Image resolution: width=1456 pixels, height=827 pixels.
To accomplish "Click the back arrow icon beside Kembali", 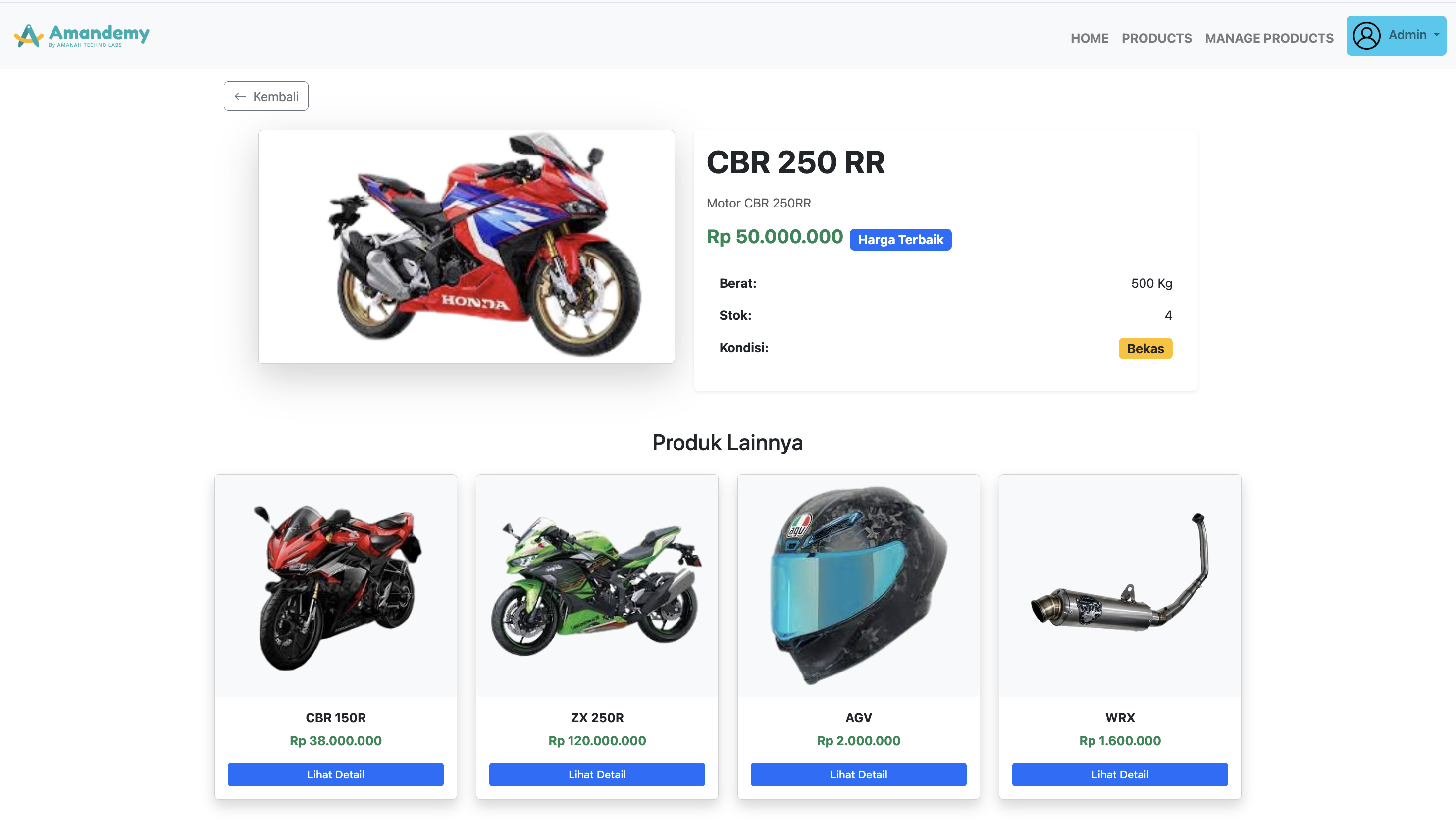I will pos(240,97).
